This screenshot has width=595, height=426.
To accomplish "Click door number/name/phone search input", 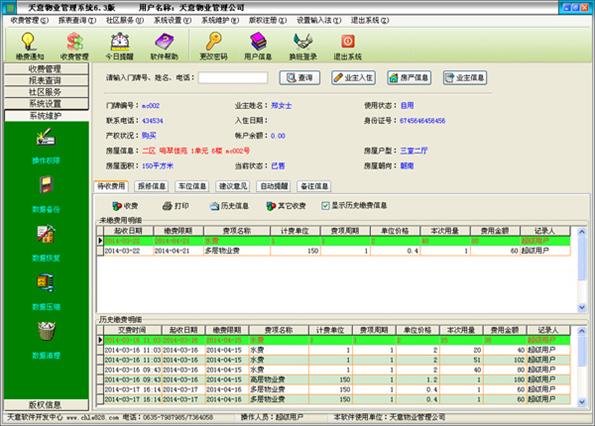I will [x=233, y=78].
